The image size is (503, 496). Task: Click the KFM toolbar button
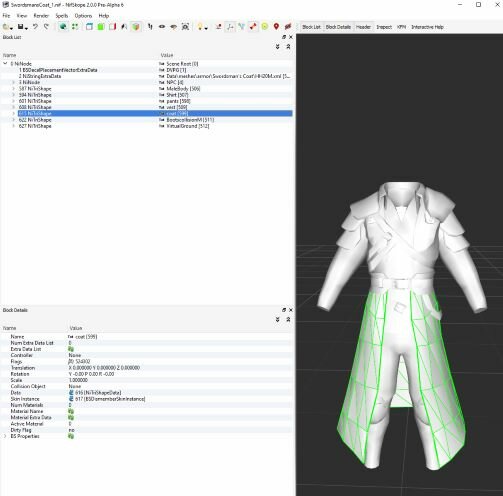coord(401,27)
